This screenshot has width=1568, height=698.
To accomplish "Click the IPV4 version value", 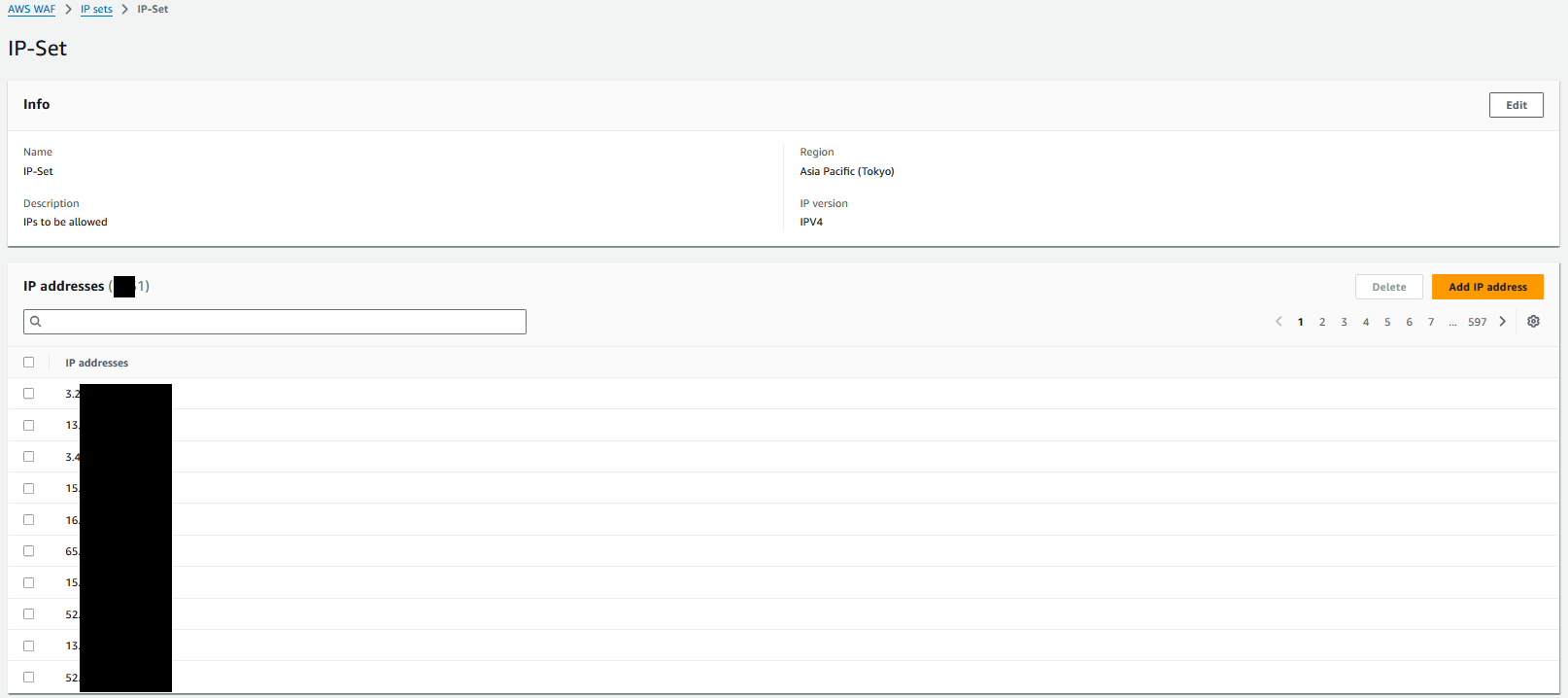I will pyautogui.click(x=811, y=222).
